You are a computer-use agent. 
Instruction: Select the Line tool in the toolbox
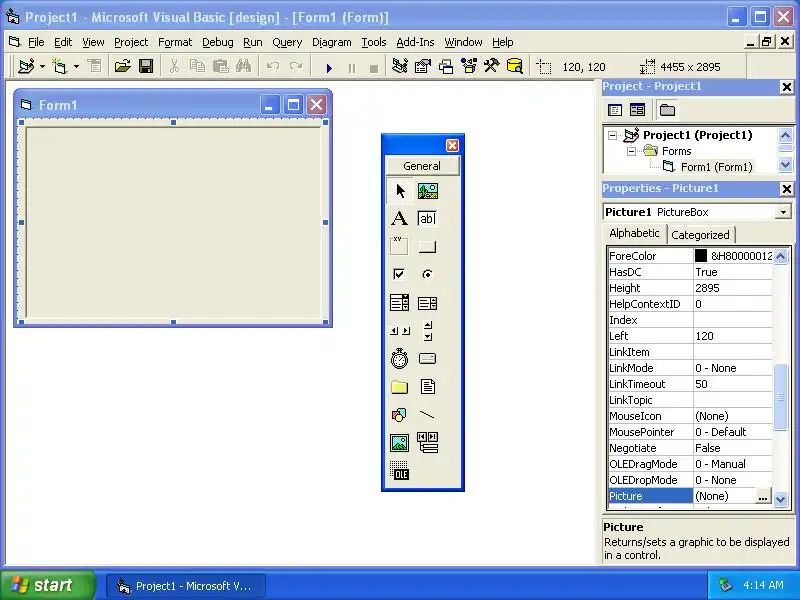tap(428, 415)
